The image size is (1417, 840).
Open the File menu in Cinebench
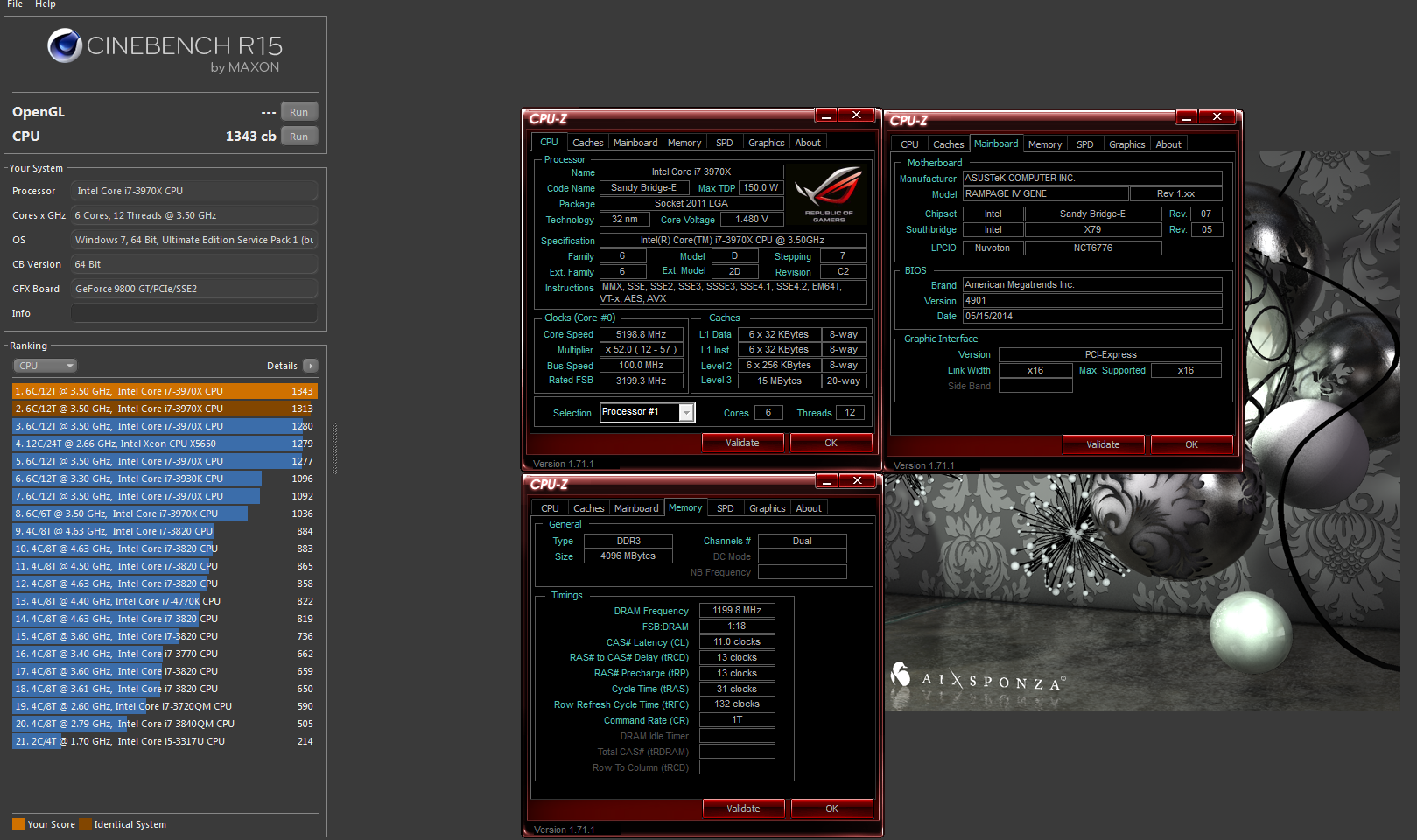click(x=15, y=4)
